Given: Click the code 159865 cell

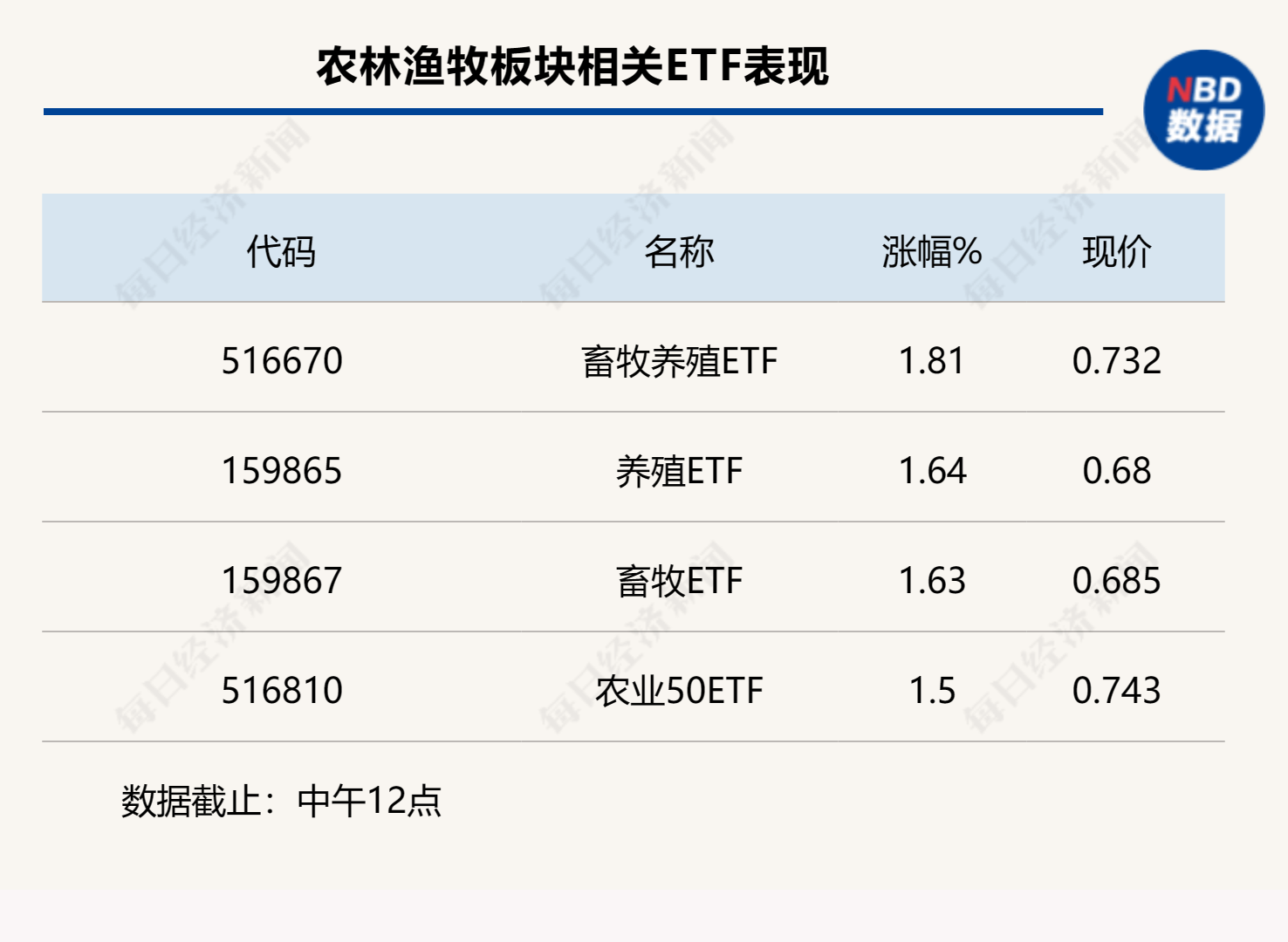Looking at the screenshot, I should [282, 471].
